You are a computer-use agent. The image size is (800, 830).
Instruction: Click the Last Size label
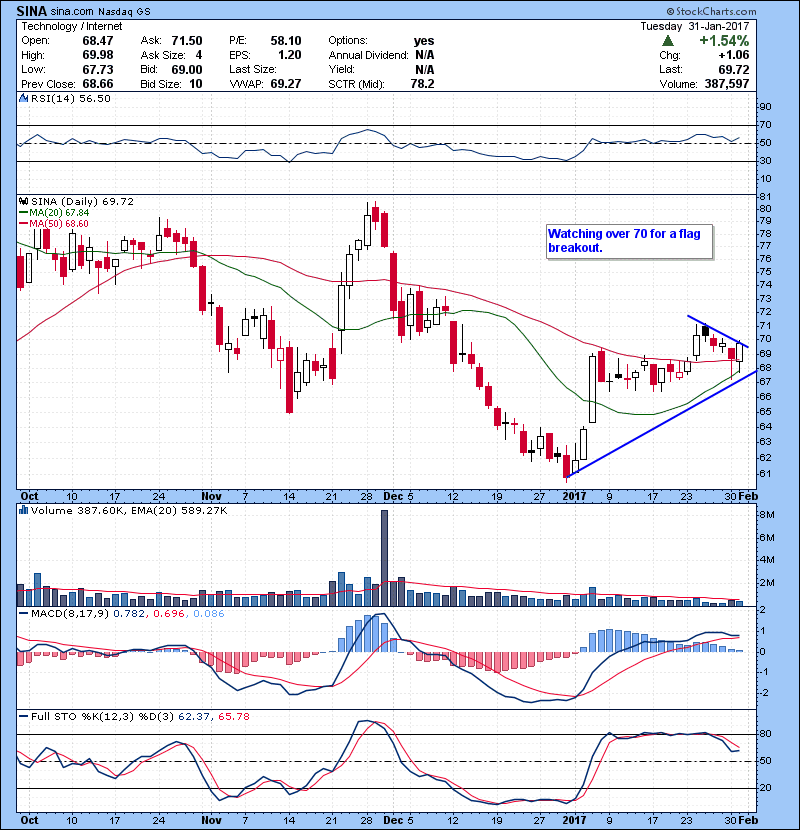coord(253,70)
